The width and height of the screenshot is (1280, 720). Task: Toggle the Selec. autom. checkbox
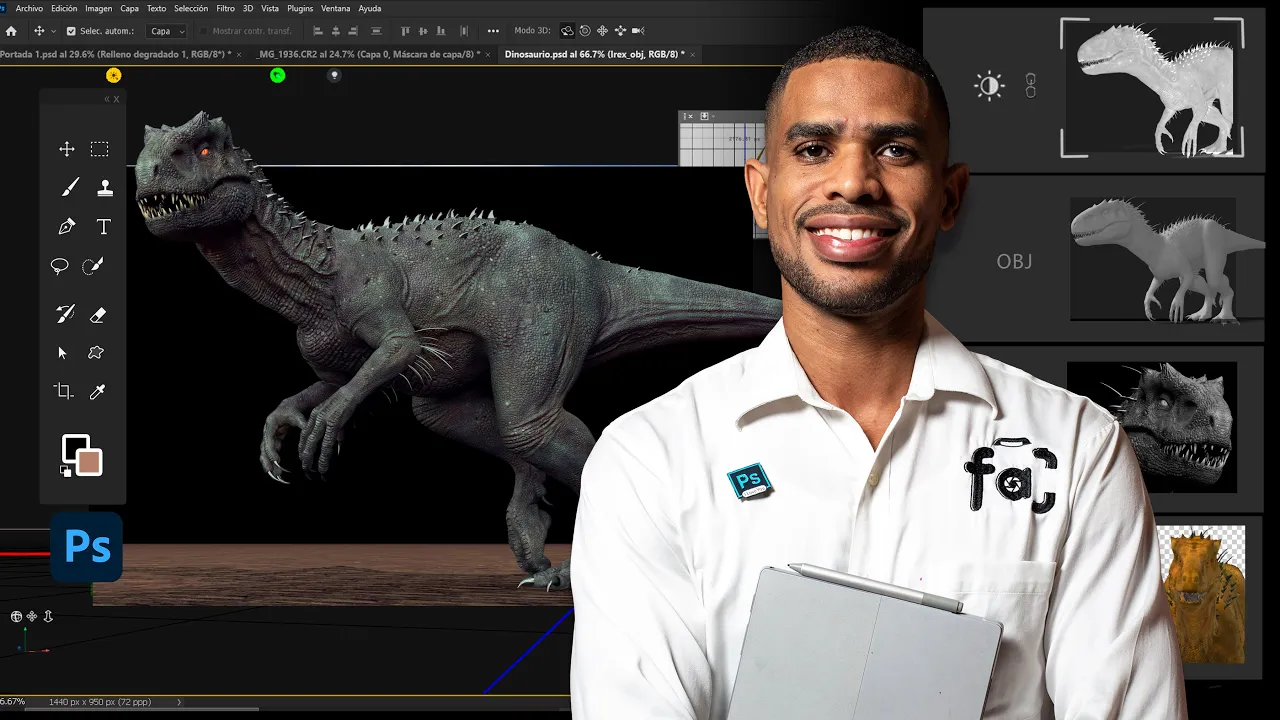pos(71,31)
